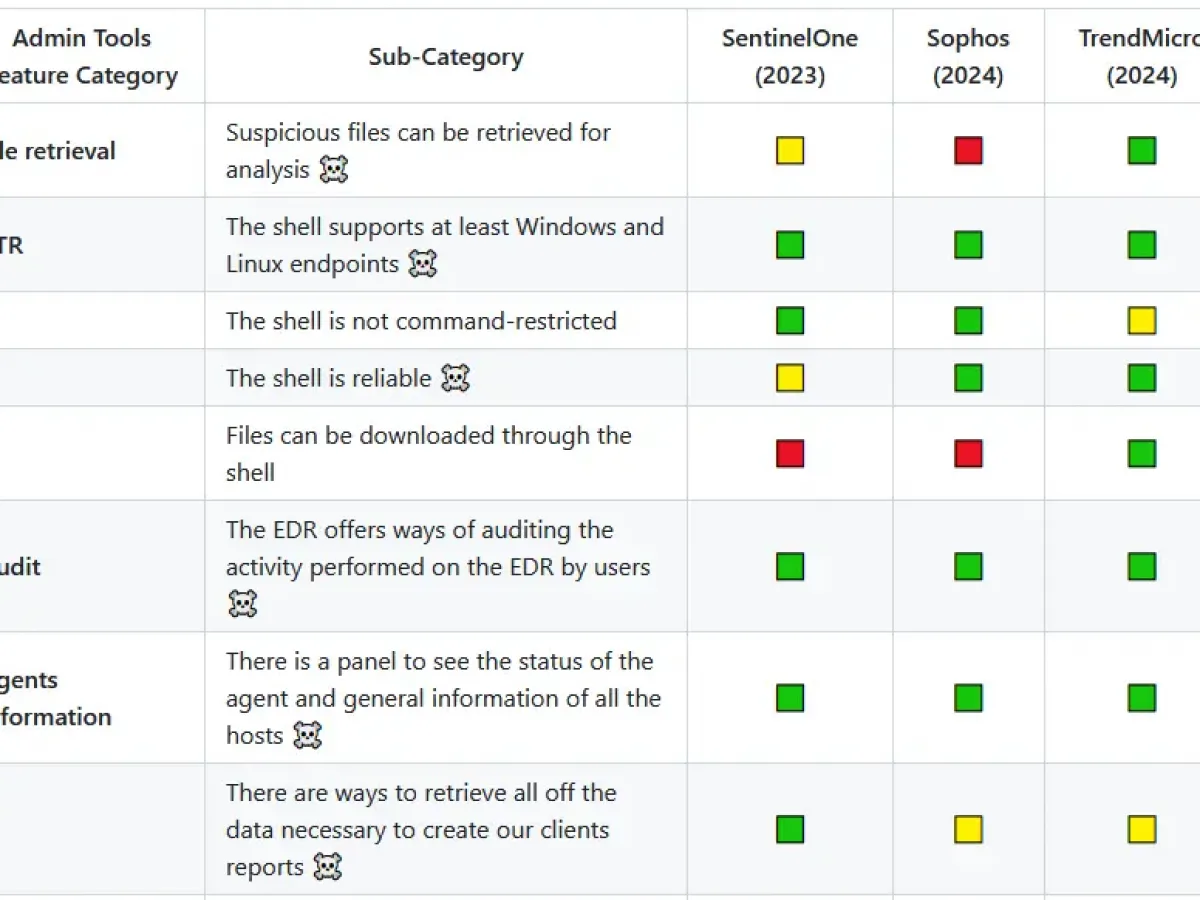Click the skull icon after "analysis"
The height and width of the screenshot is (900, 1200).
pyautogui.click(x=334, y=170)
